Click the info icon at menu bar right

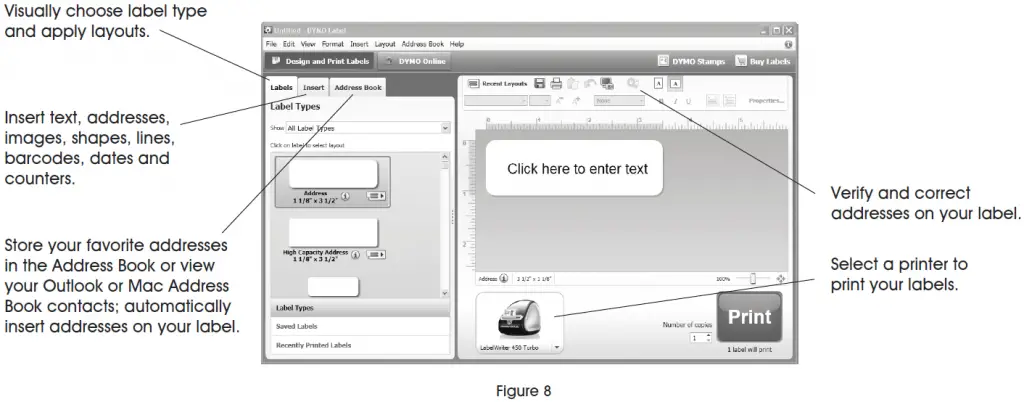point(788,44)
